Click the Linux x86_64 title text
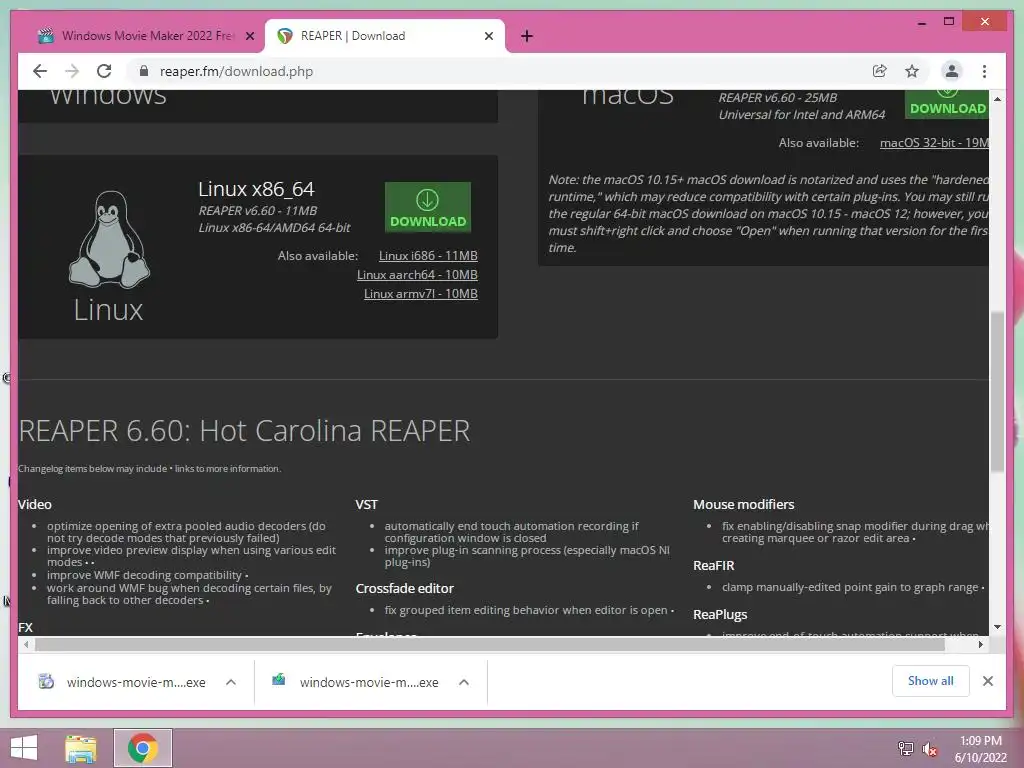This screenshot has width=1024, height=768. point(256,189)
